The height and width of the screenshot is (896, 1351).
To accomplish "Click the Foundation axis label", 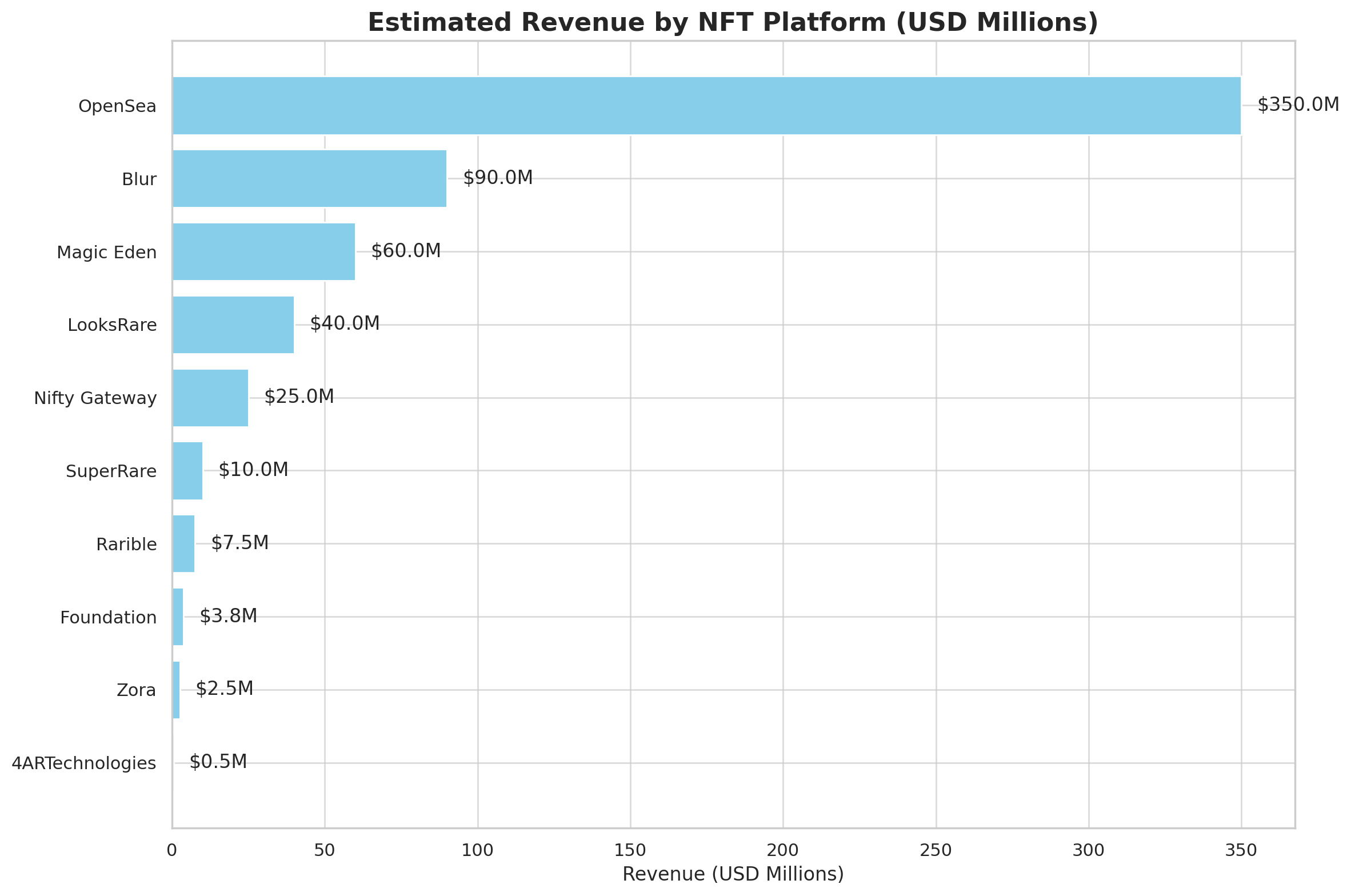I will click(x=108, y=618).
